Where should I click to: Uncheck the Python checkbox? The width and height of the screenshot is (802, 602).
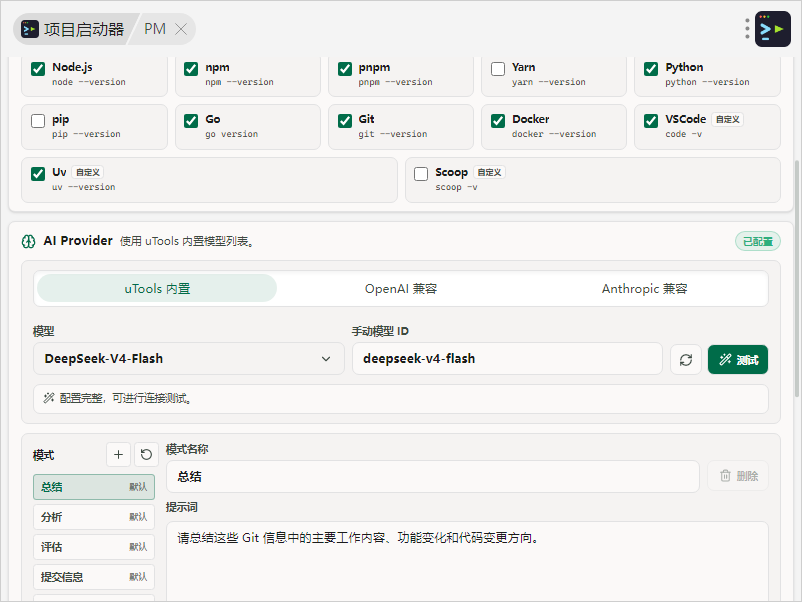click(651, 69)
